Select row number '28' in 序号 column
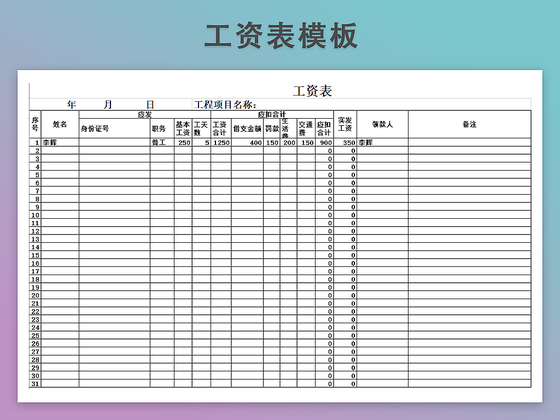 click(x=35, y=360)
